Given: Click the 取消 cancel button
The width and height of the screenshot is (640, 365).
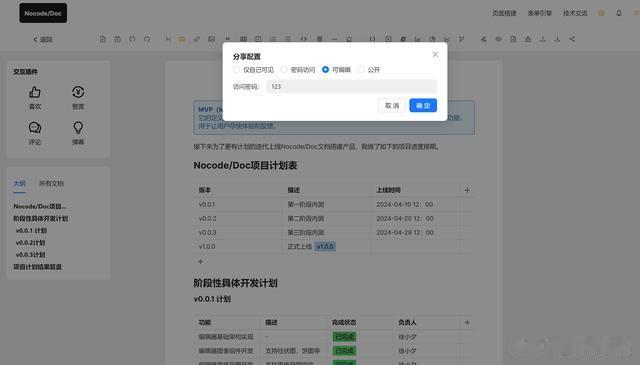Looking at the screenshot, I should [392, 106].
